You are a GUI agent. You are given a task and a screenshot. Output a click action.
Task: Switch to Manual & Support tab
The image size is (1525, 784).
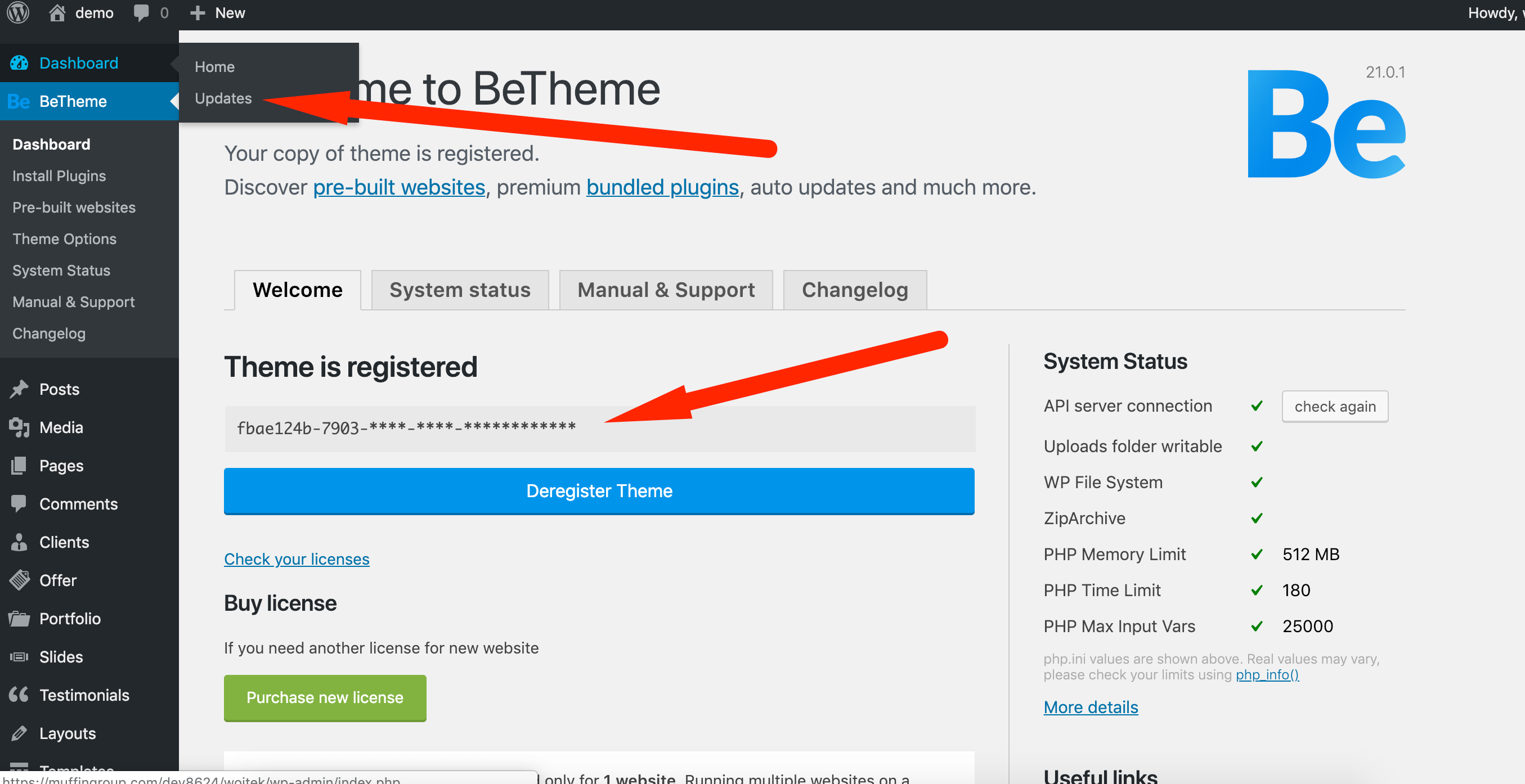(666, 290)
